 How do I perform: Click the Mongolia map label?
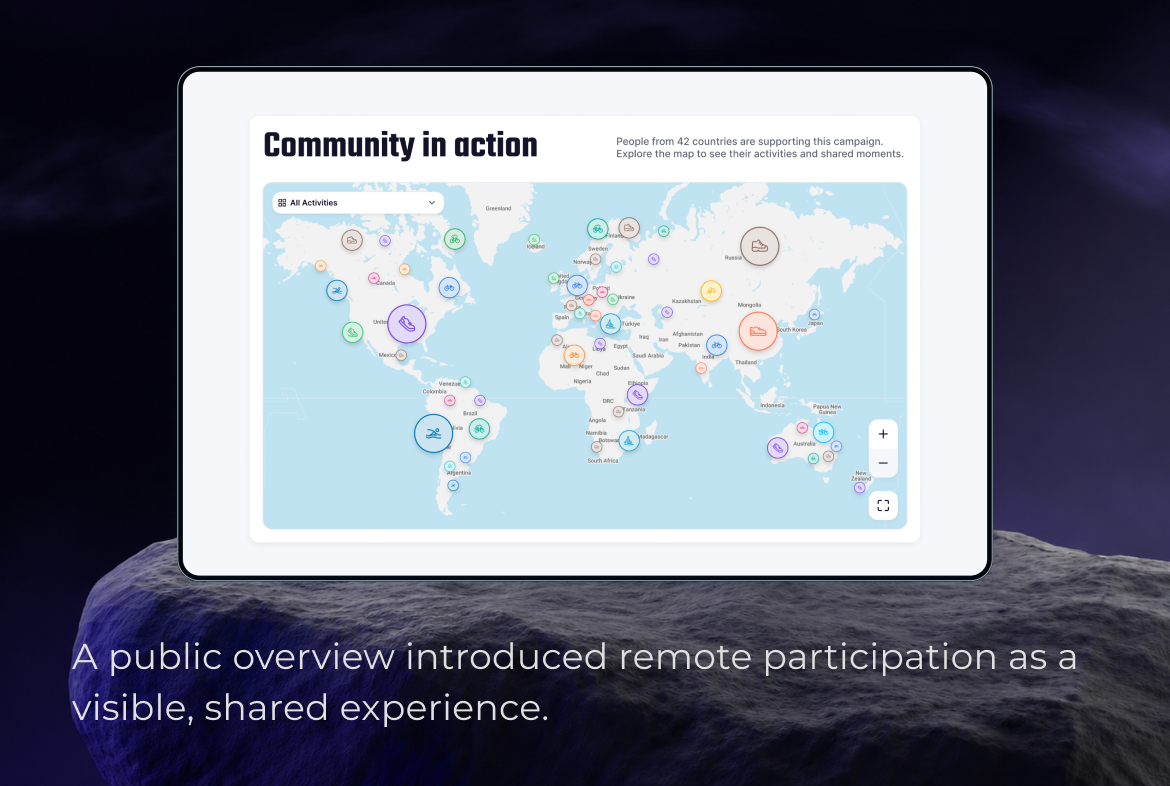pos(749,305)
